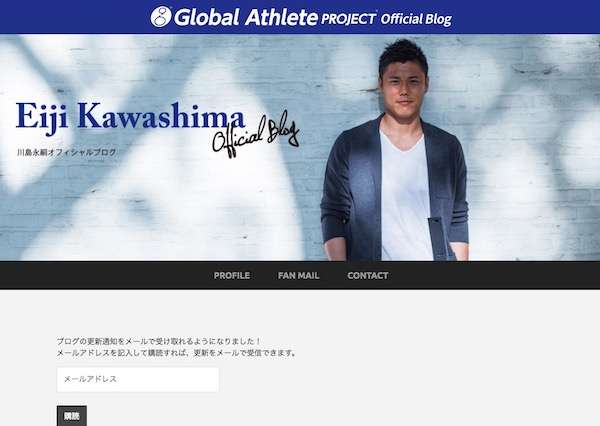Click the ブログの更新通知 notification text line
The image size is (600, 426).
point(159,341)
